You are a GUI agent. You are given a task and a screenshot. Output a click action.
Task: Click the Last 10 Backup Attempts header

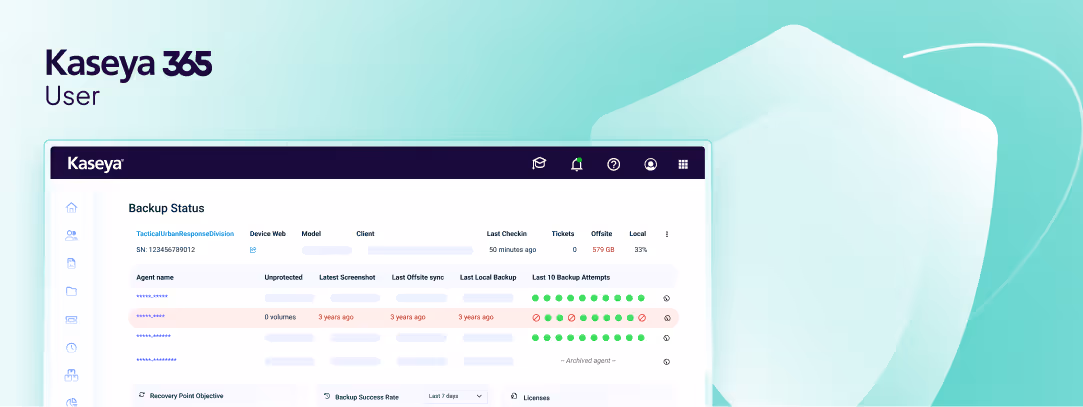coord(571,277)
